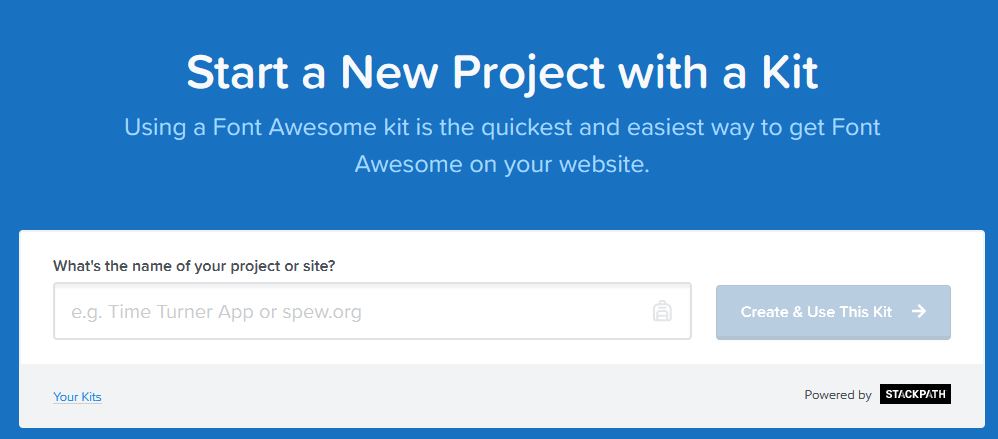
Task: Click the subtitle paragraph about Font Awesome kits
Action: pos(502,146)
